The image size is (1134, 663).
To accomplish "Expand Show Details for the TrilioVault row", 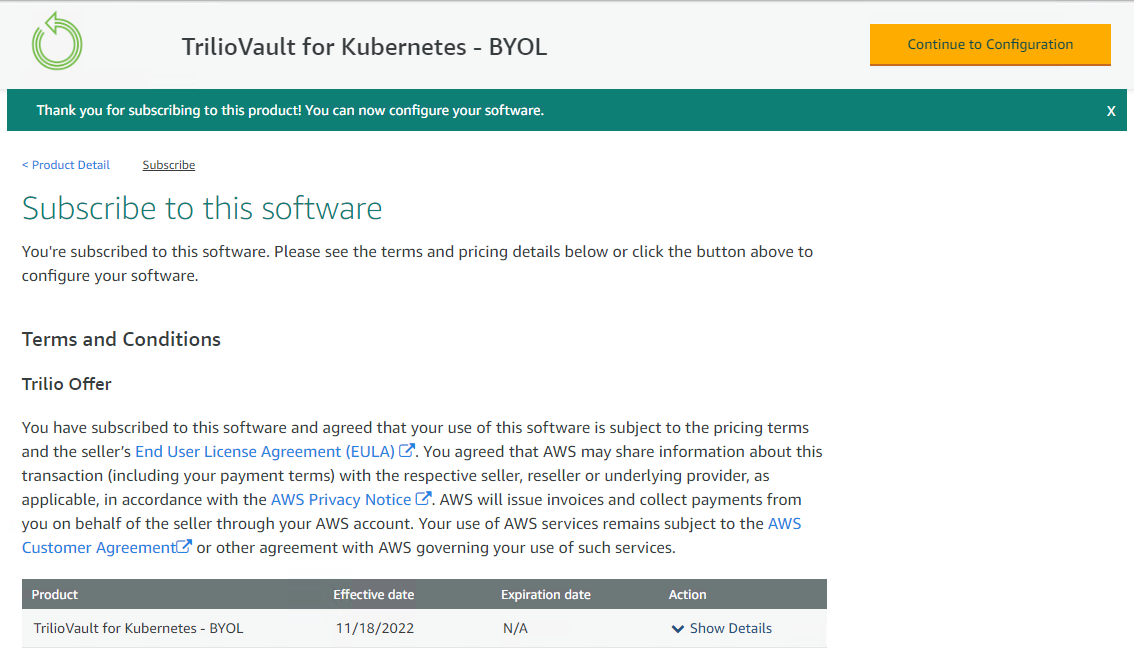I will (730, 629).
